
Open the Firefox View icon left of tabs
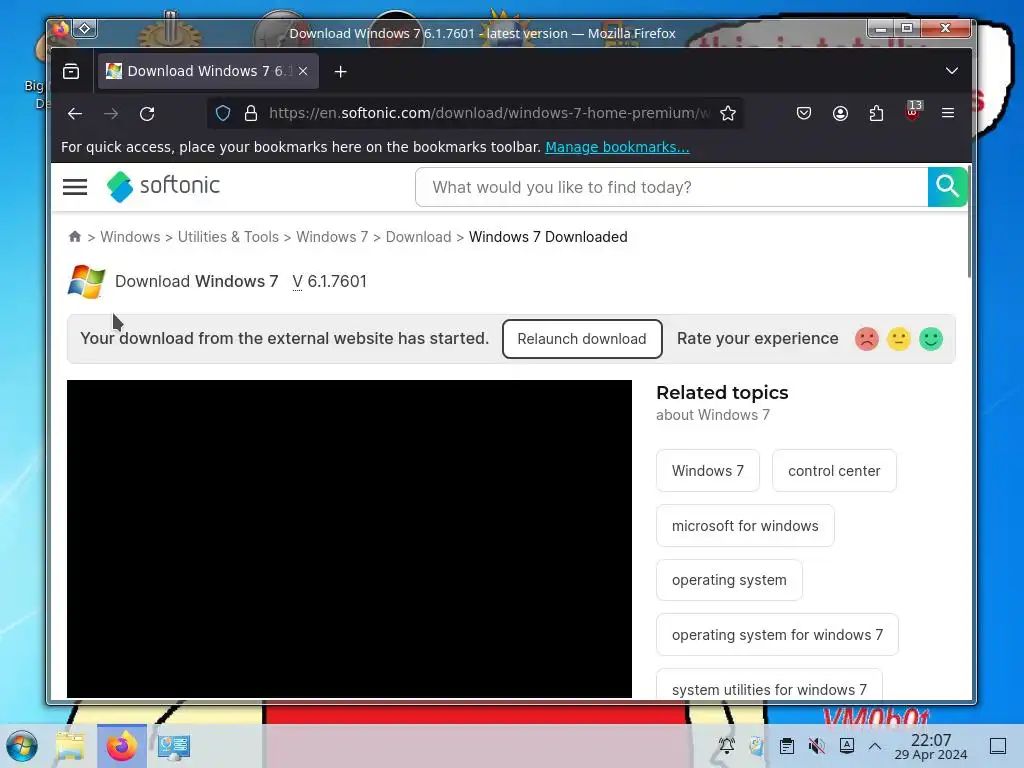(x=71, y=71)
